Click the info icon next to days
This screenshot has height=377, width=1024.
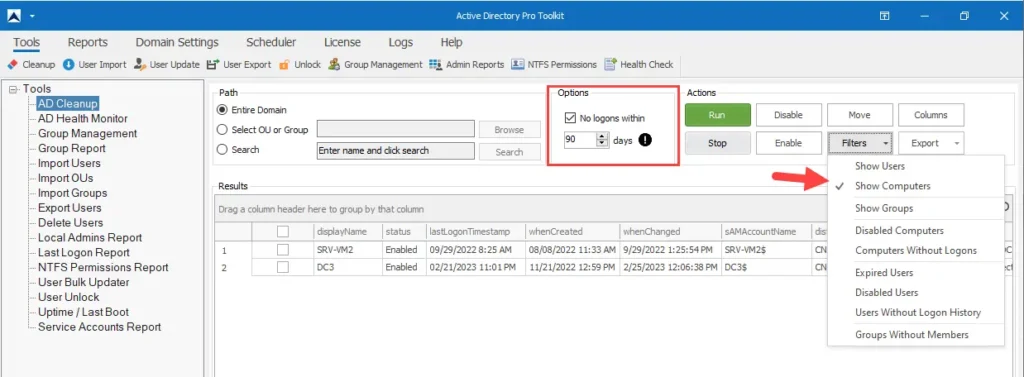(x=645, y=139)
